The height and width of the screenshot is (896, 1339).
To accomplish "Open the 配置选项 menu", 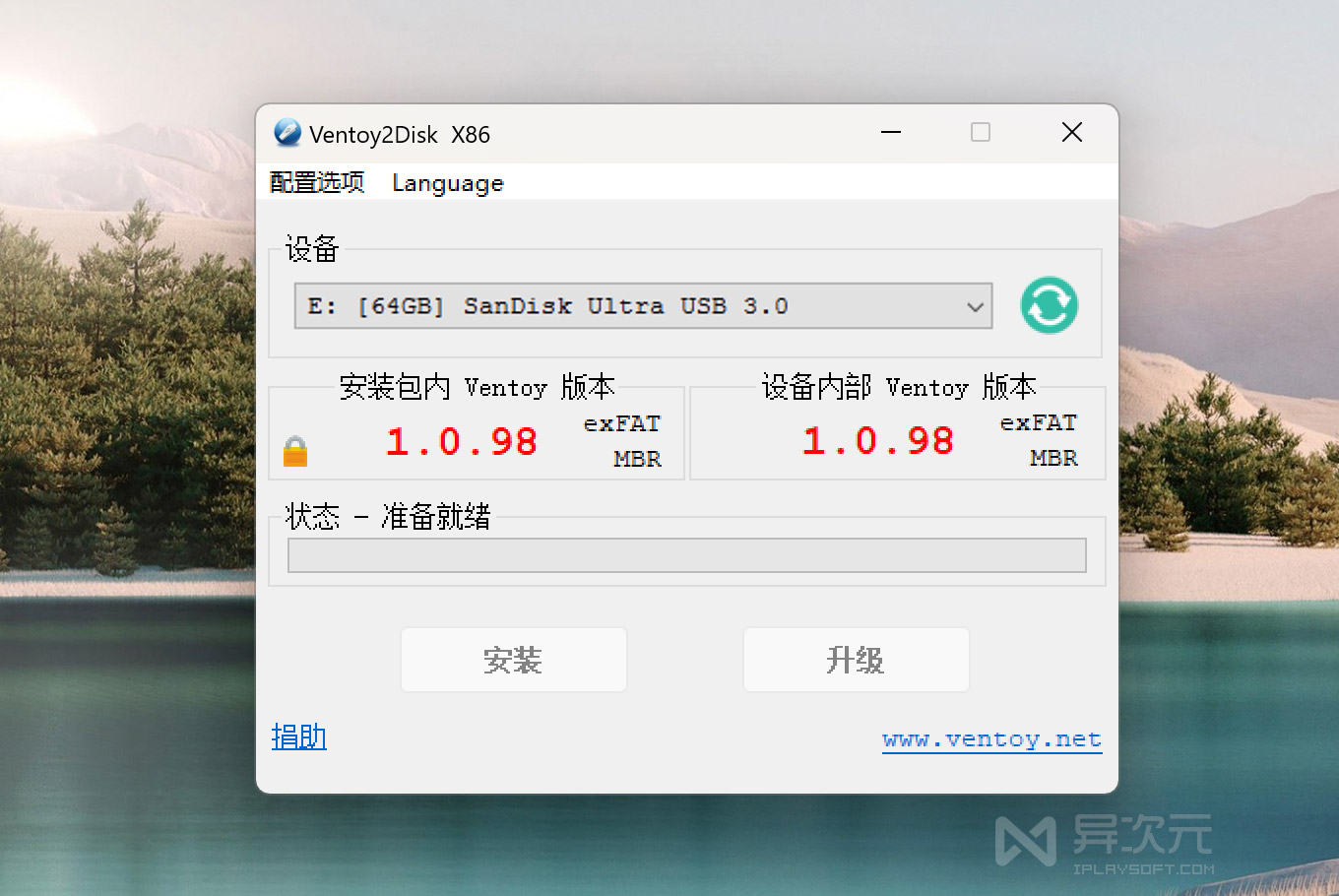I will coord(317,183).
